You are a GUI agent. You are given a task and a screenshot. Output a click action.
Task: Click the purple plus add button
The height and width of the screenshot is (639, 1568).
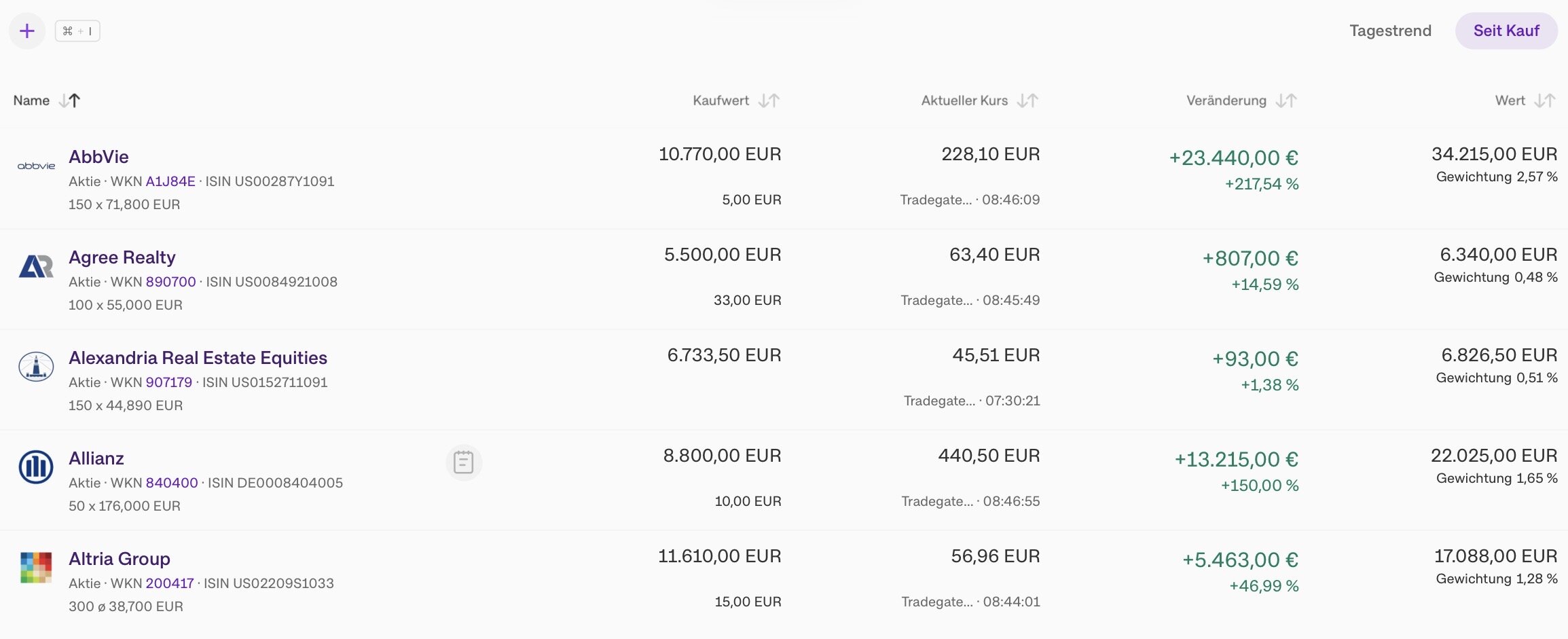coord(27,31)
